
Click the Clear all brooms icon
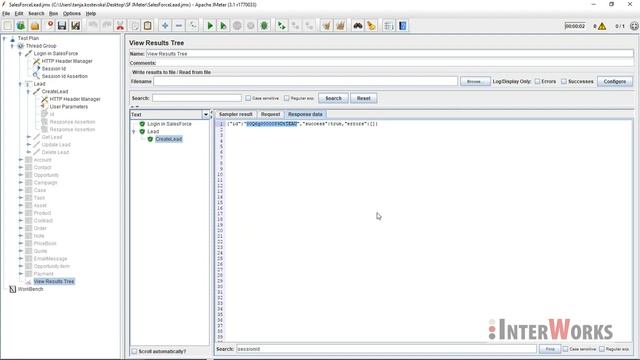[340, 26]
